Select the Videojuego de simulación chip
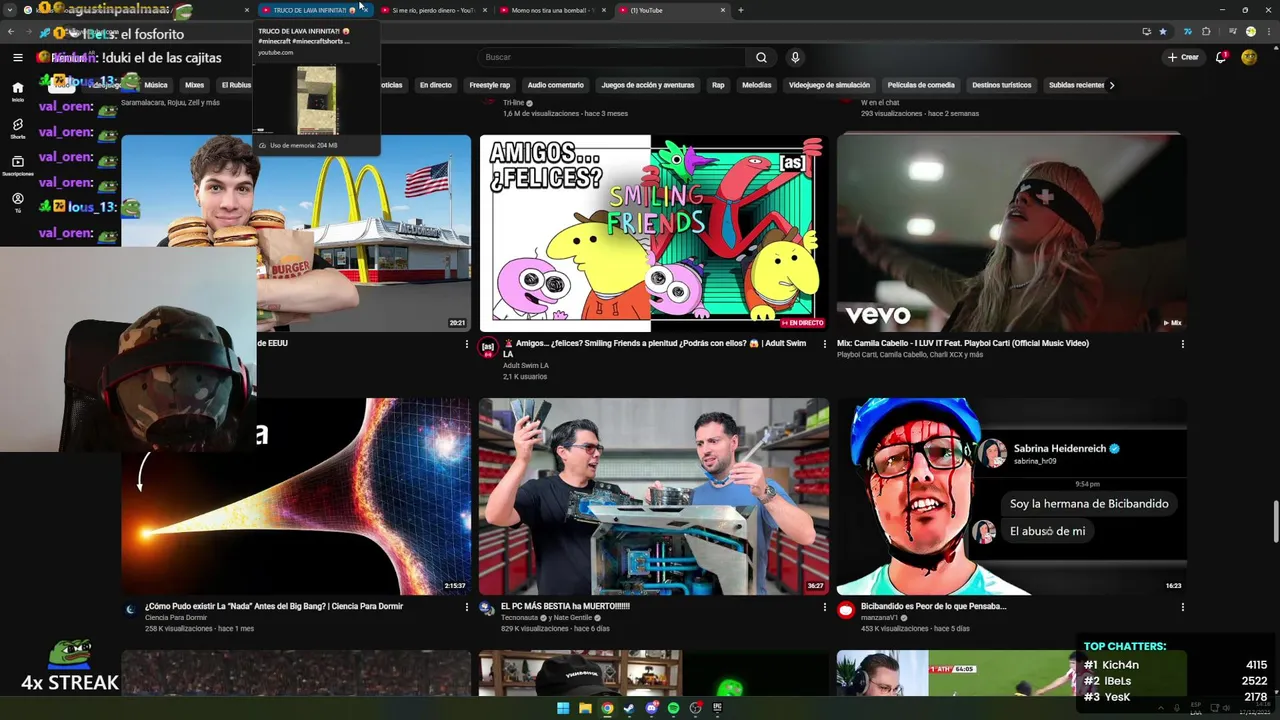 [x=829, y=85]
